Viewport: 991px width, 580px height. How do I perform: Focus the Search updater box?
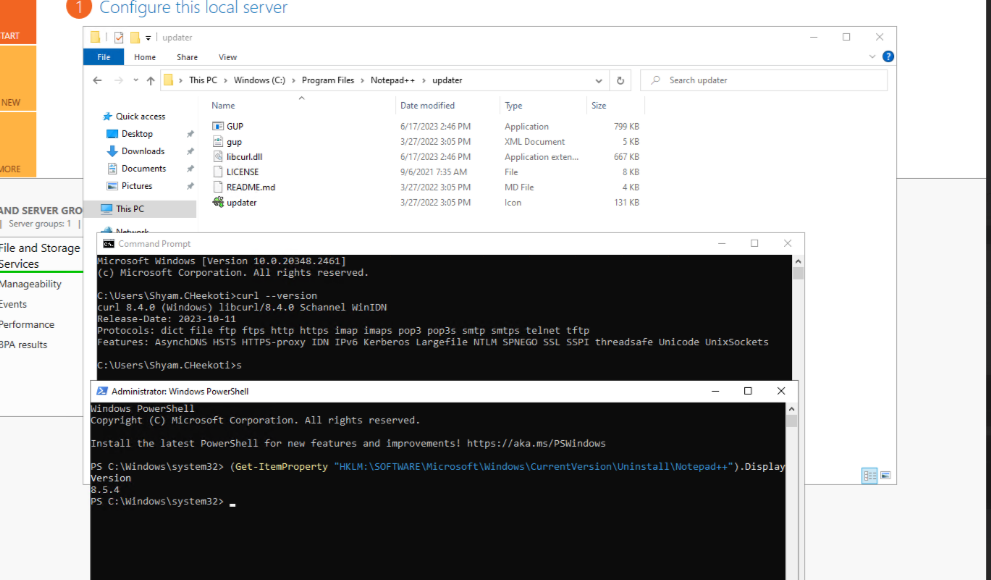[x=763, y=80]
